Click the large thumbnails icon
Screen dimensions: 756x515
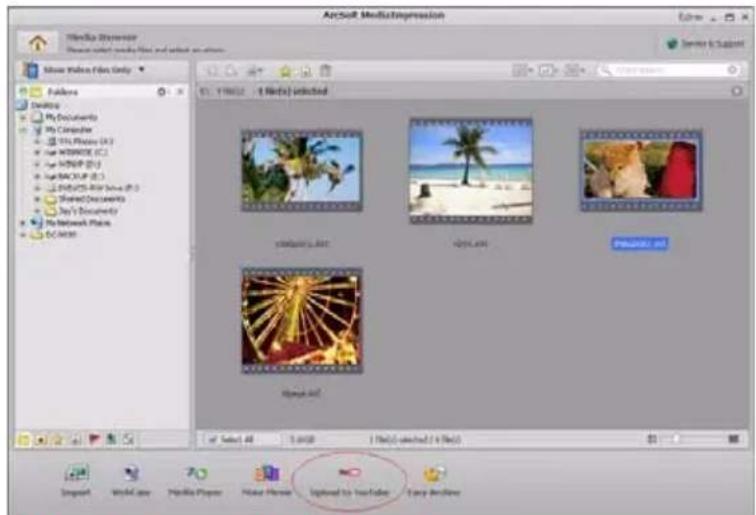tap(733, 439)
